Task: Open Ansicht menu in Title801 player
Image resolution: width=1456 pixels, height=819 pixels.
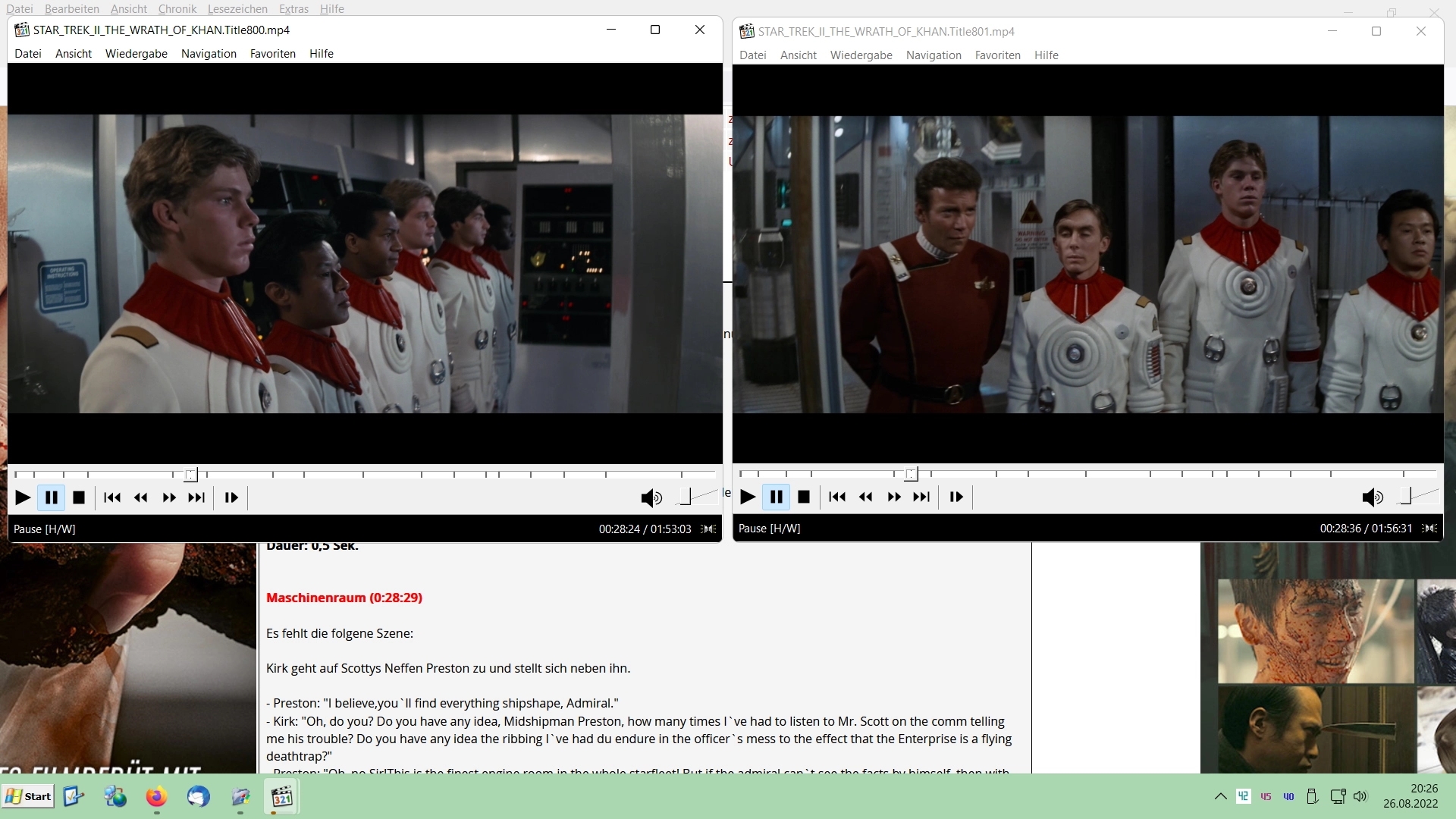Action: (x=799, y=55)
